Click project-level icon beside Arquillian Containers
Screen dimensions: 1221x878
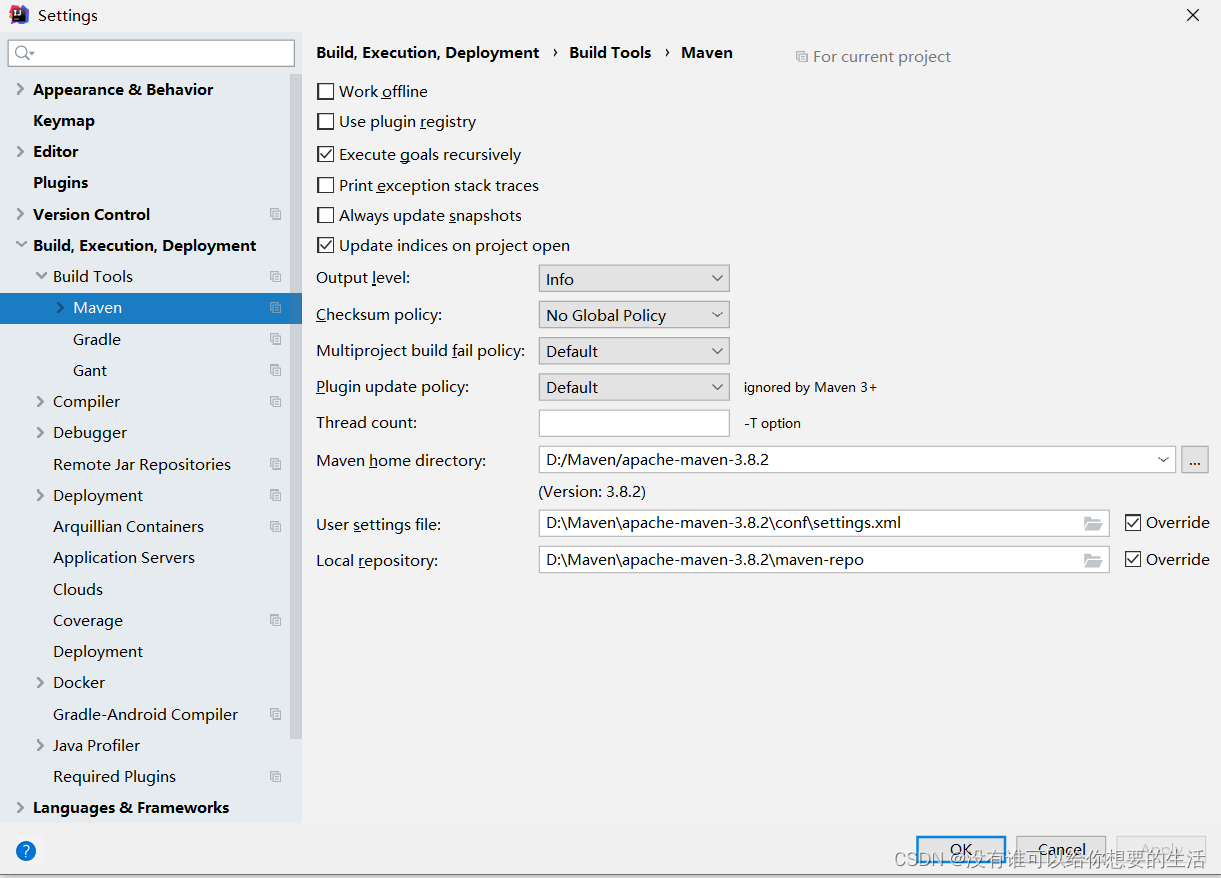(x=275, y=526)
